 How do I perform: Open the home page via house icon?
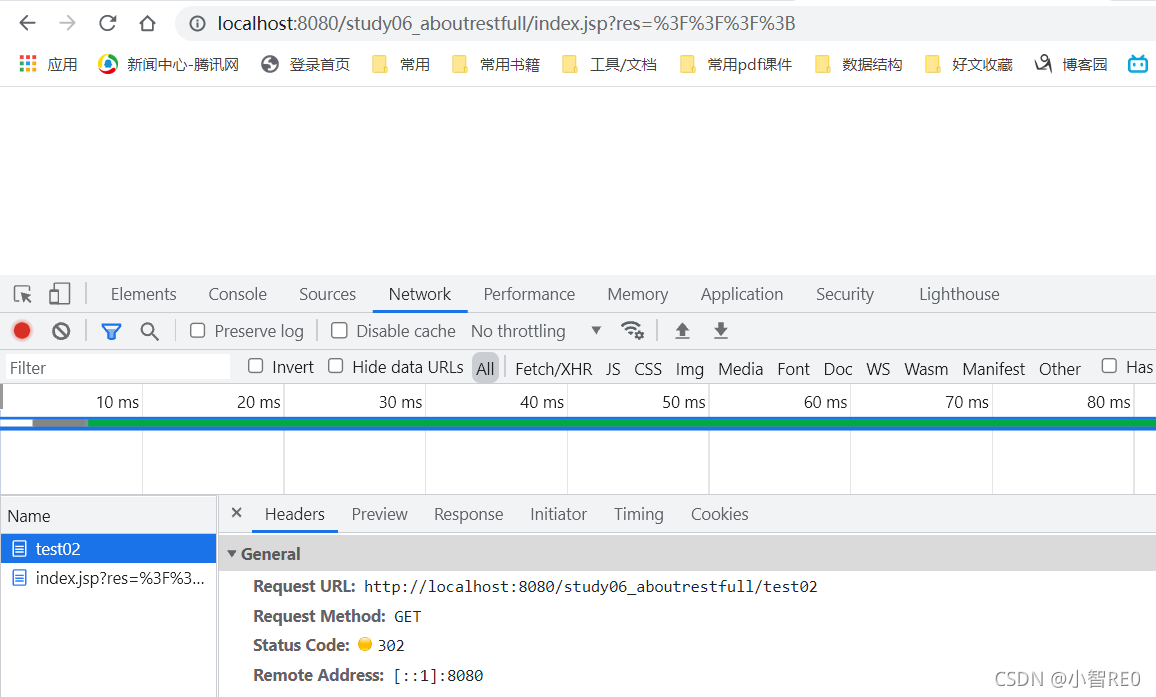pos(147,24)
